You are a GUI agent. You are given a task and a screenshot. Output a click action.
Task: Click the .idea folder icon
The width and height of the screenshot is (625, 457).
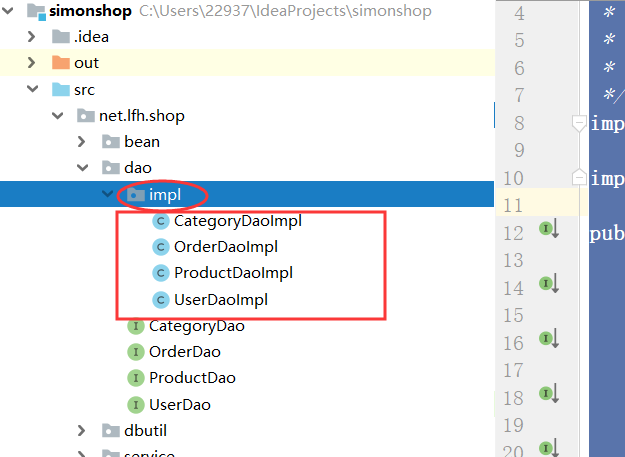coord(61,36)
